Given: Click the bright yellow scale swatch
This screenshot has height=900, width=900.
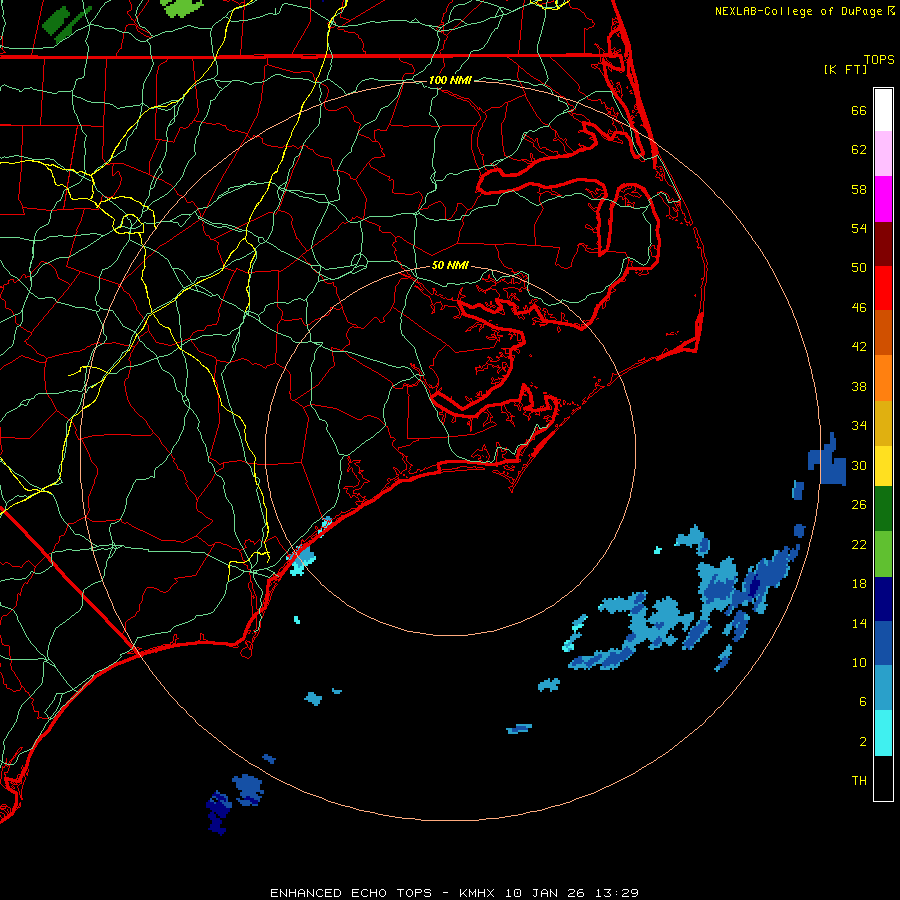Looking at the screenshot, I should (x=883, y=466).
